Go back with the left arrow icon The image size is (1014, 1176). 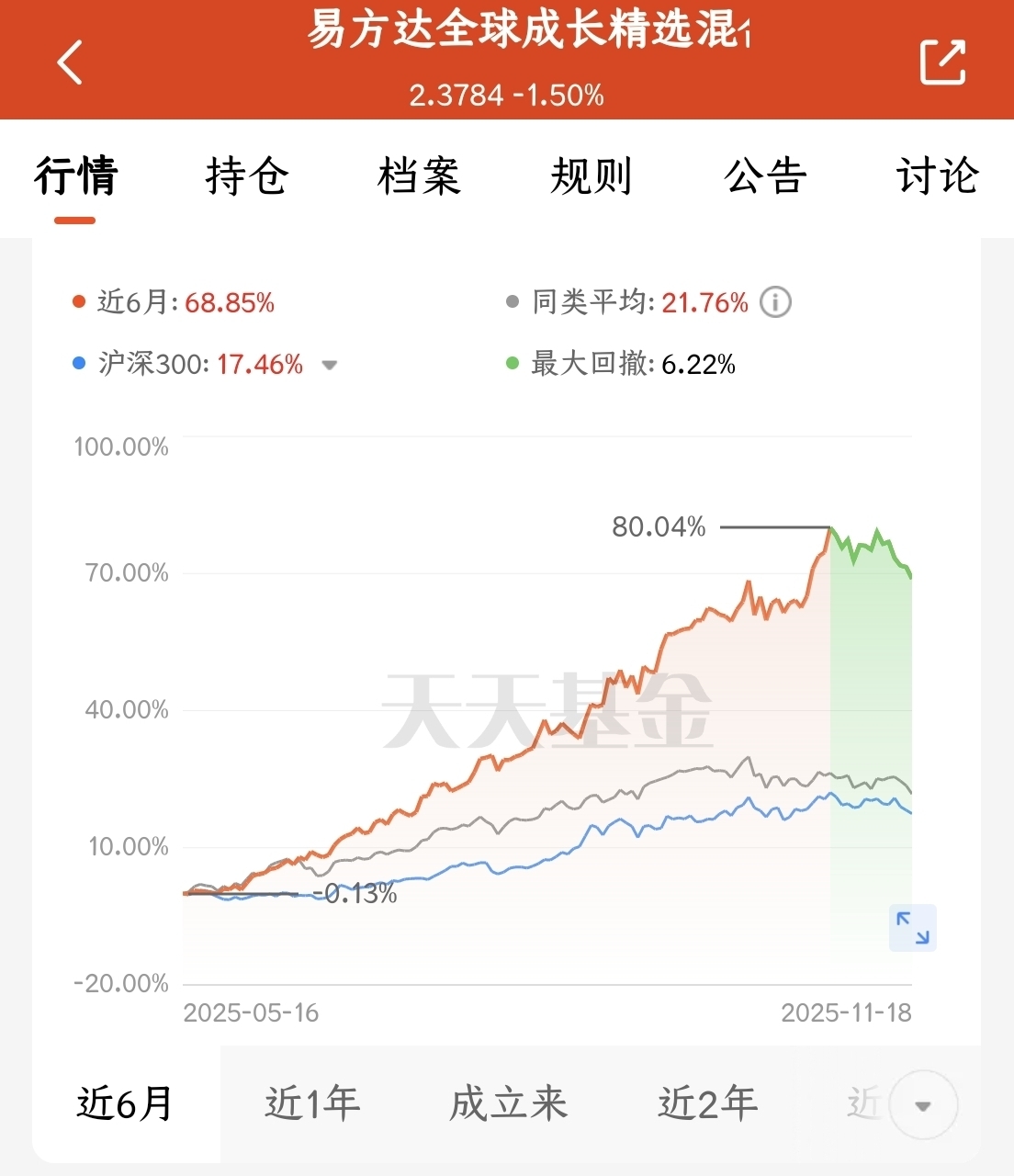tap(70, 62)
